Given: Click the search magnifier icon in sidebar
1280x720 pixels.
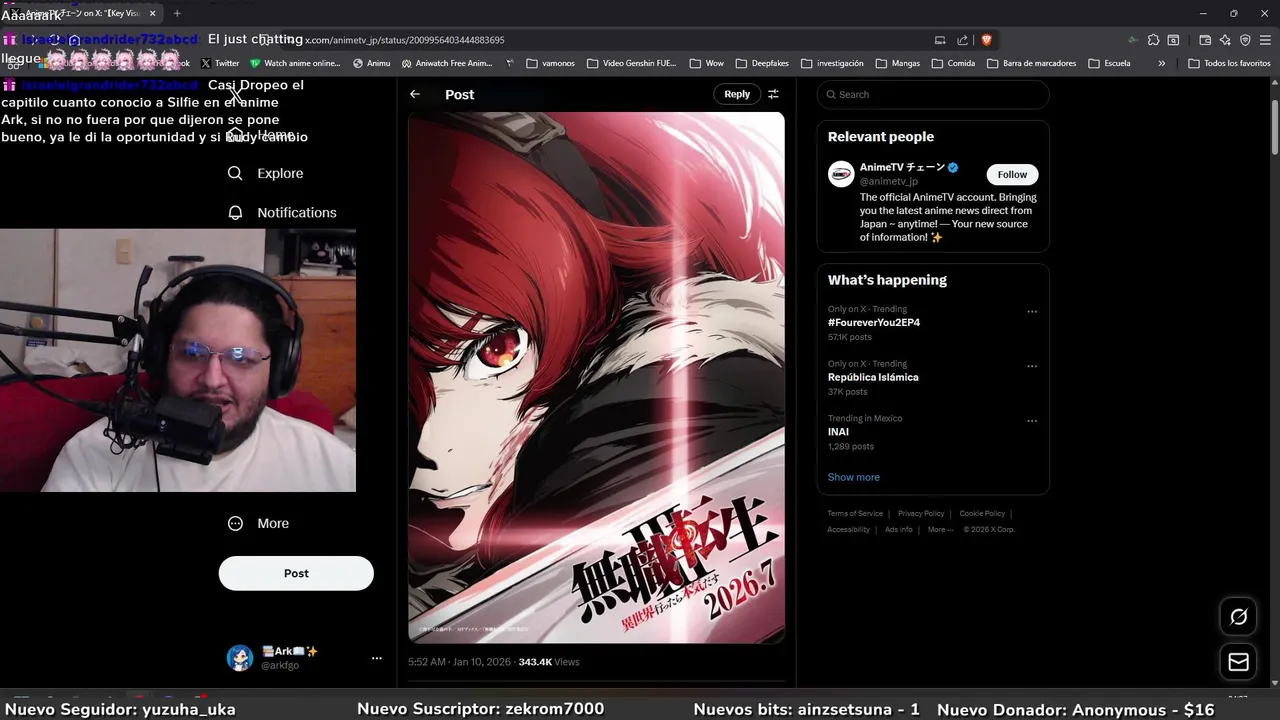Looking at the screenshot, I should [235, 173].
